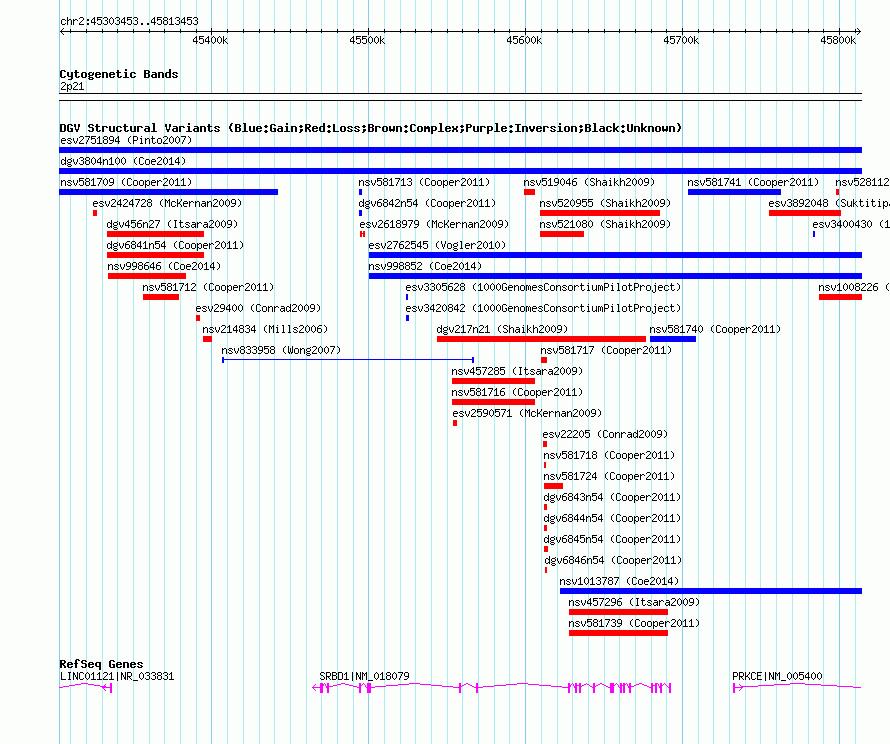
Task: Click nsv581739 (Cooper2011) label
Action: (634, 623)
